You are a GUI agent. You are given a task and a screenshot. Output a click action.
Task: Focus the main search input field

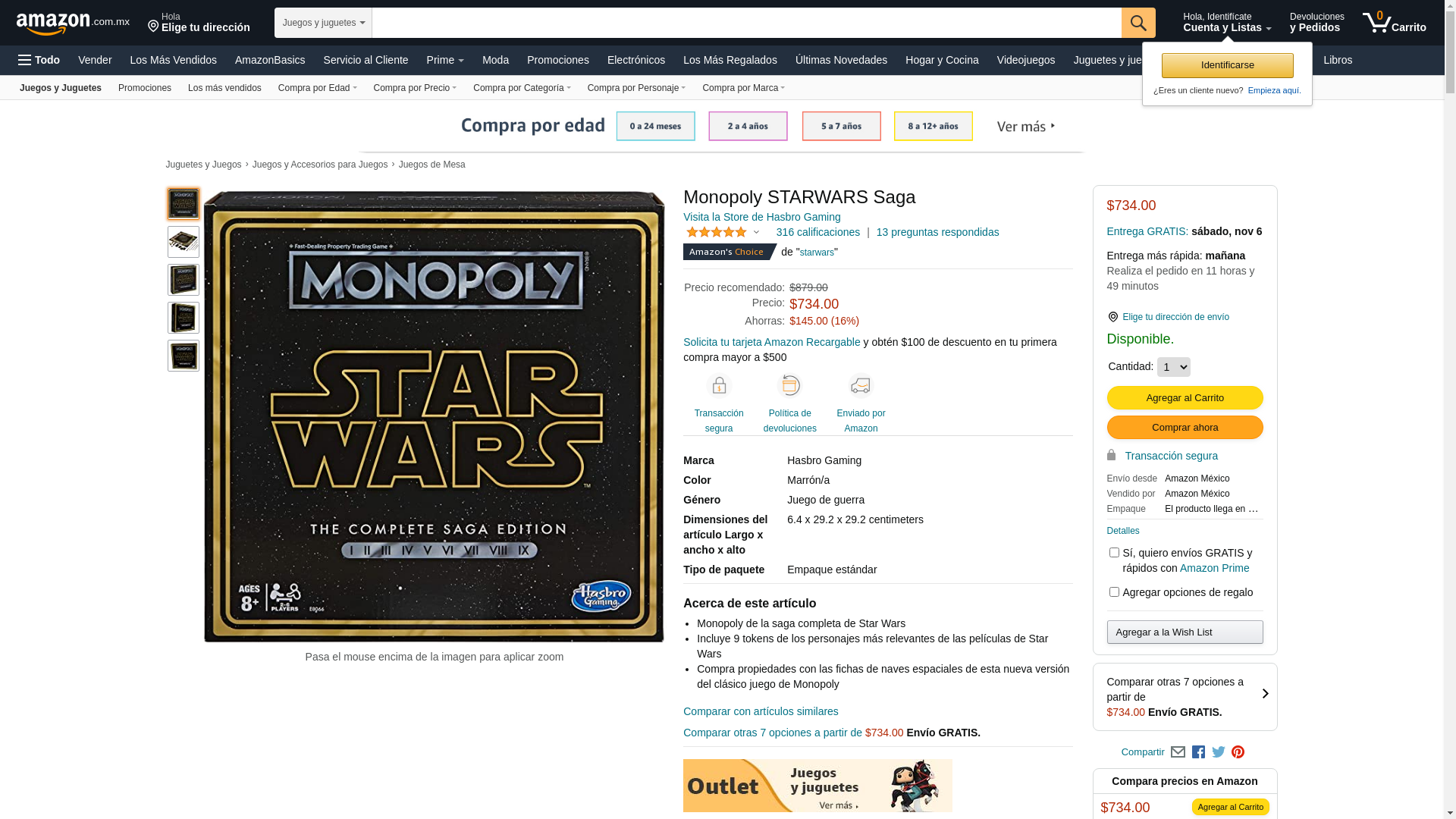[746, 23]
